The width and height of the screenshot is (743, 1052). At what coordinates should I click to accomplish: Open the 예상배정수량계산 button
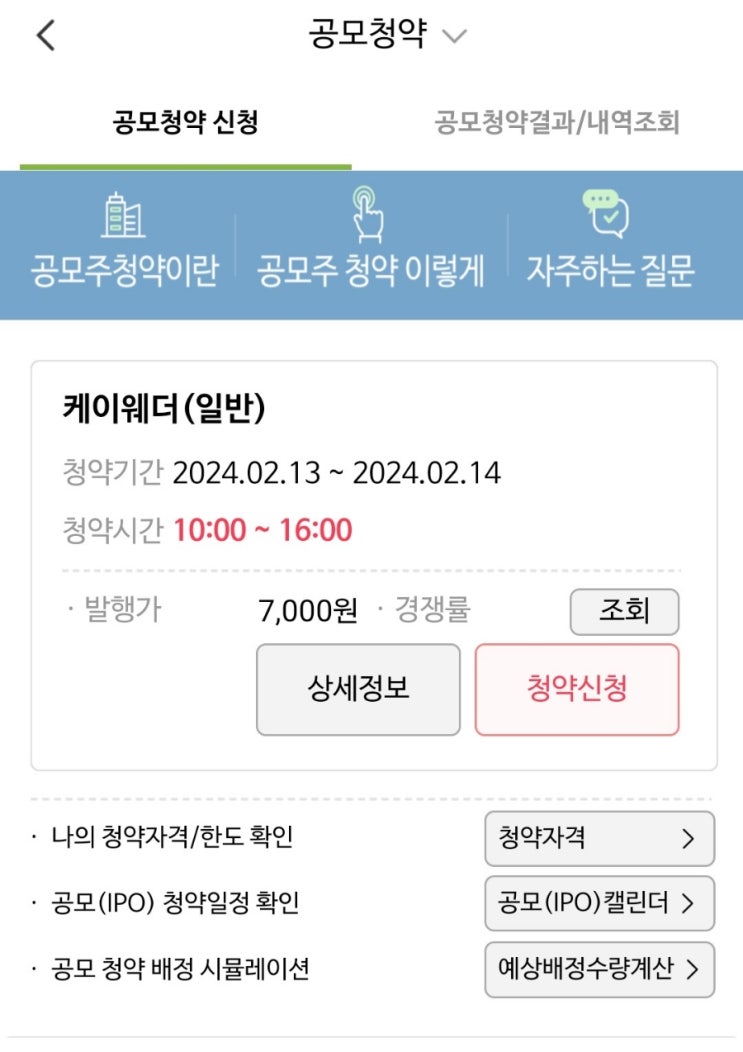click(599, 969)
